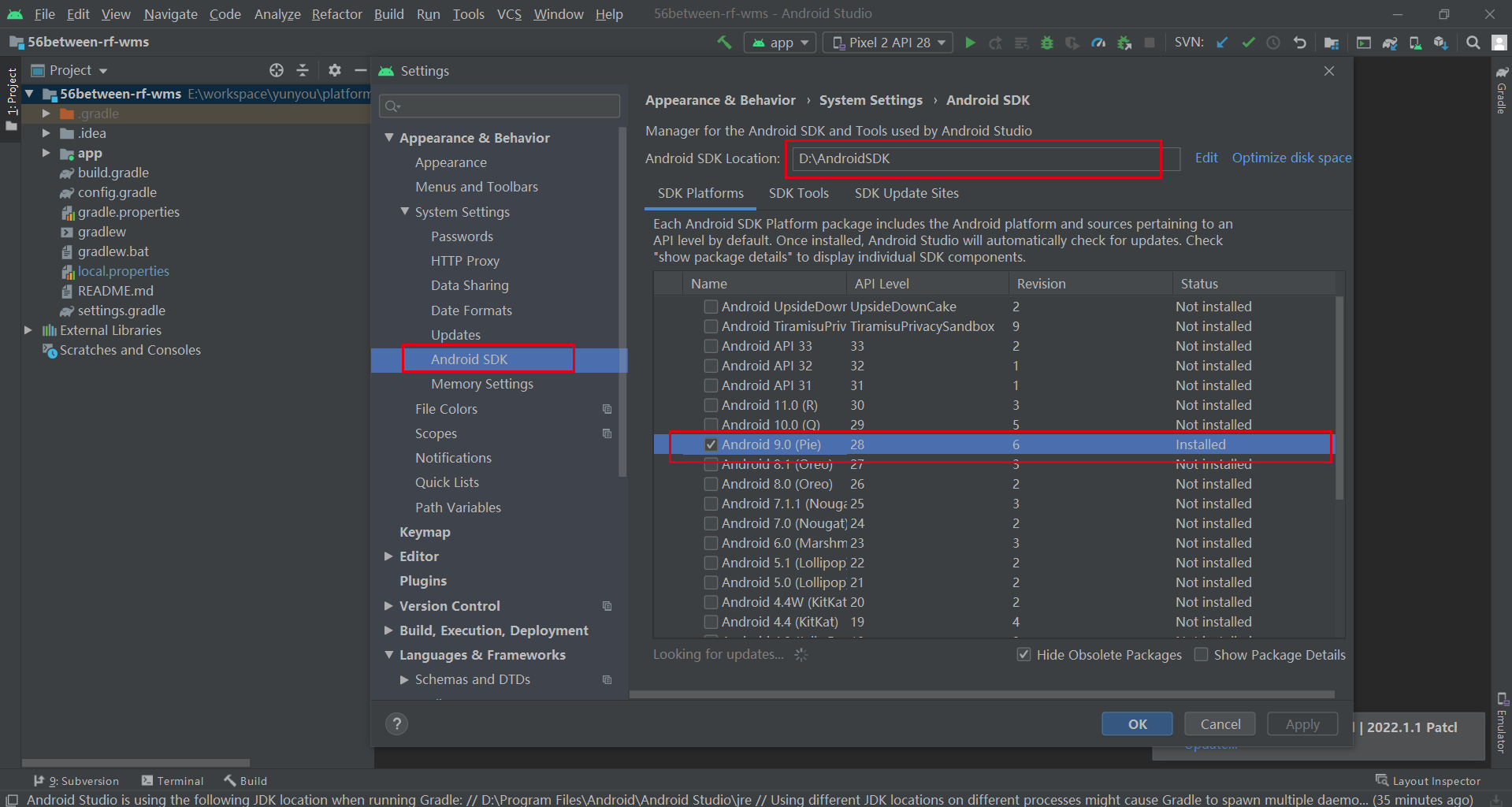The image size is (1512, 807).
Task: Click the Edit link for SDK location
Action: [x=1206, y=158]
